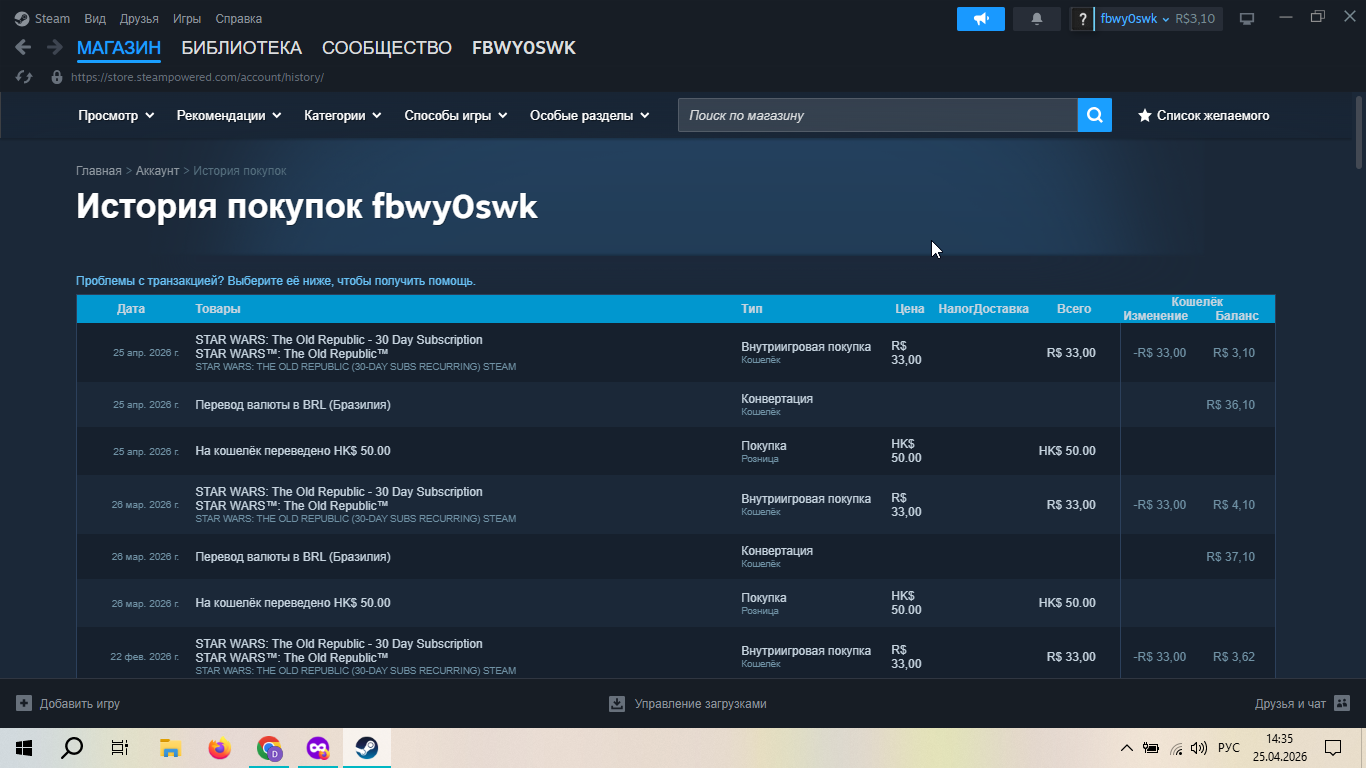This screenshot has width=1366, height=768.
Task: Click the megaphone announcements icon
Action: coord(980,19)
